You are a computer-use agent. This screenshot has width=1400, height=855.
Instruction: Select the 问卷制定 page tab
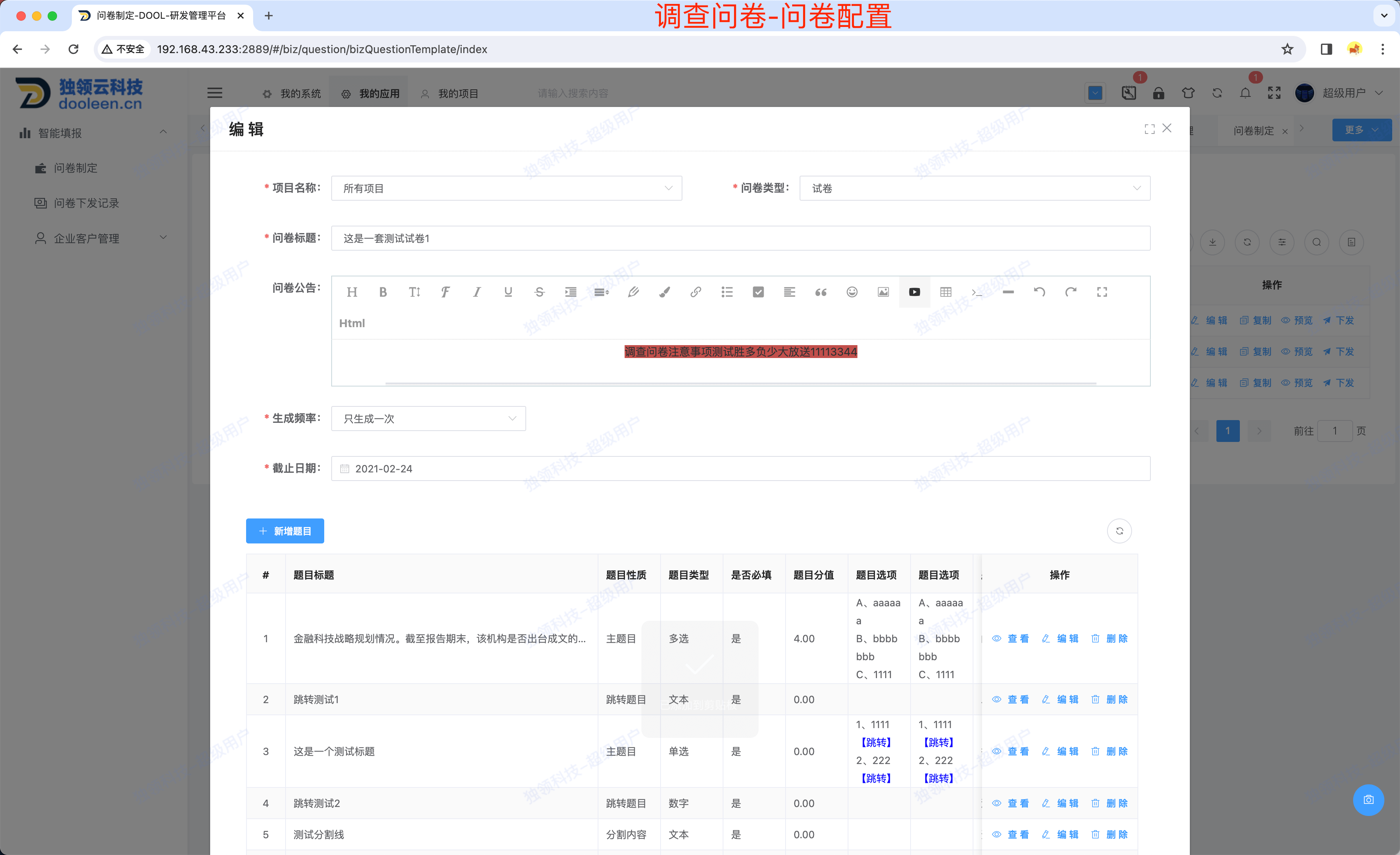pos(1254,130)
